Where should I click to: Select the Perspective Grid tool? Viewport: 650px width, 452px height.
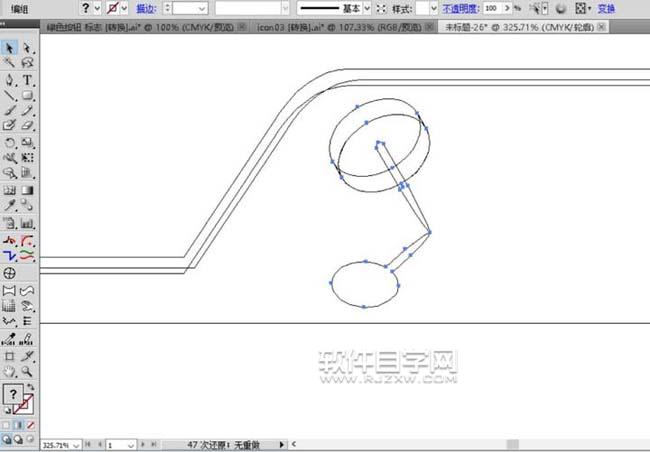[27, 173]
